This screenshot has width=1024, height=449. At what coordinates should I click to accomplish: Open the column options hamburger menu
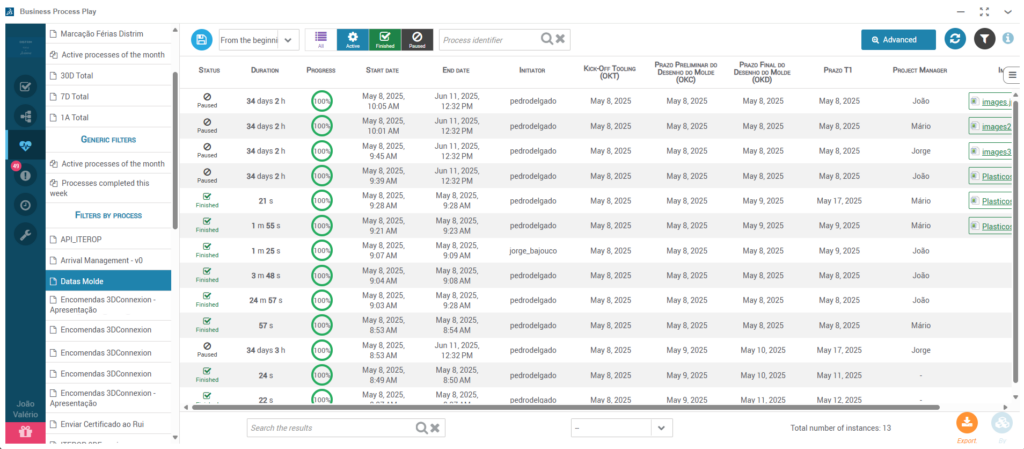[x=1012, y=75]
